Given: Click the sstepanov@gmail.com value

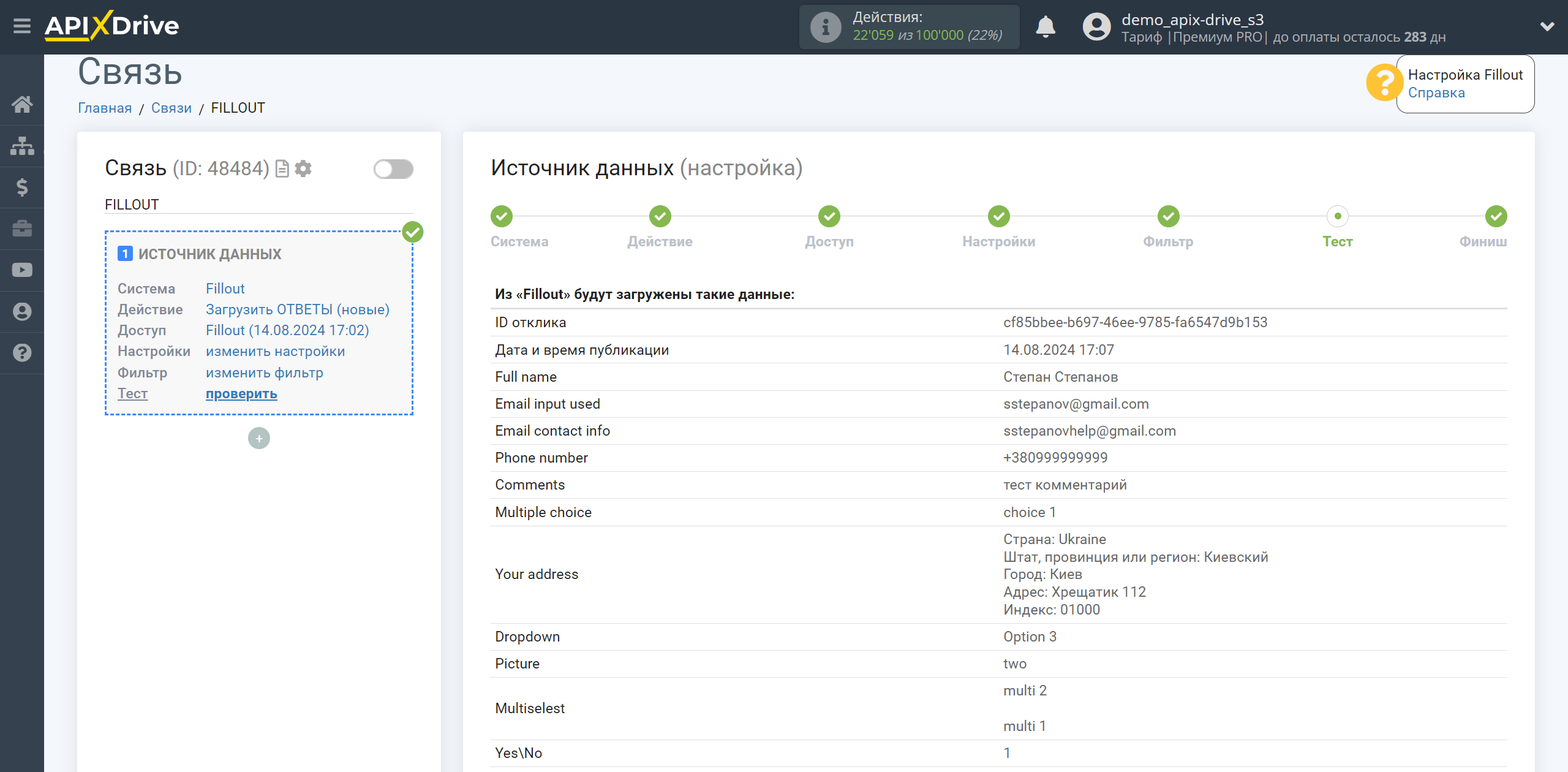Looking at the screenshot, I should 1076,404.
